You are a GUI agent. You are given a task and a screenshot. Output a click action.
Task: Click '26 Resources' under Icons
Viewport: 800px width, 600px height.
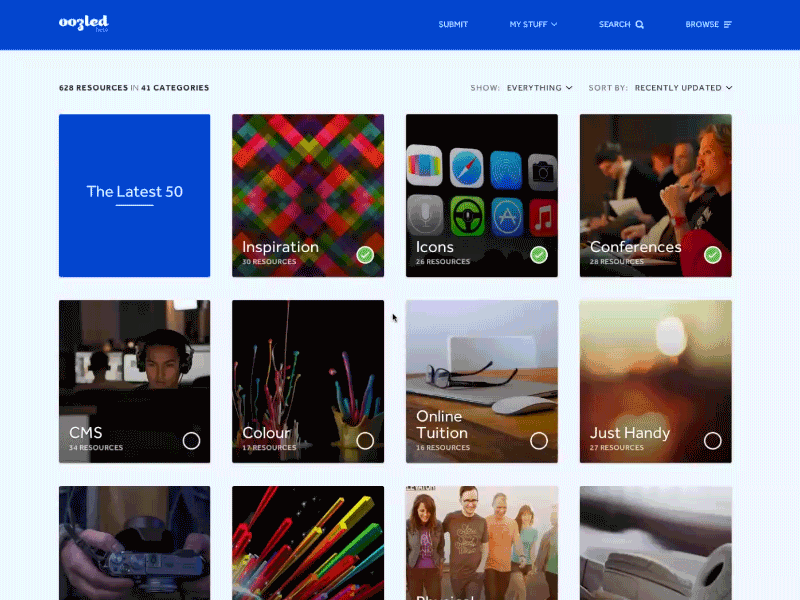point(443,262)
